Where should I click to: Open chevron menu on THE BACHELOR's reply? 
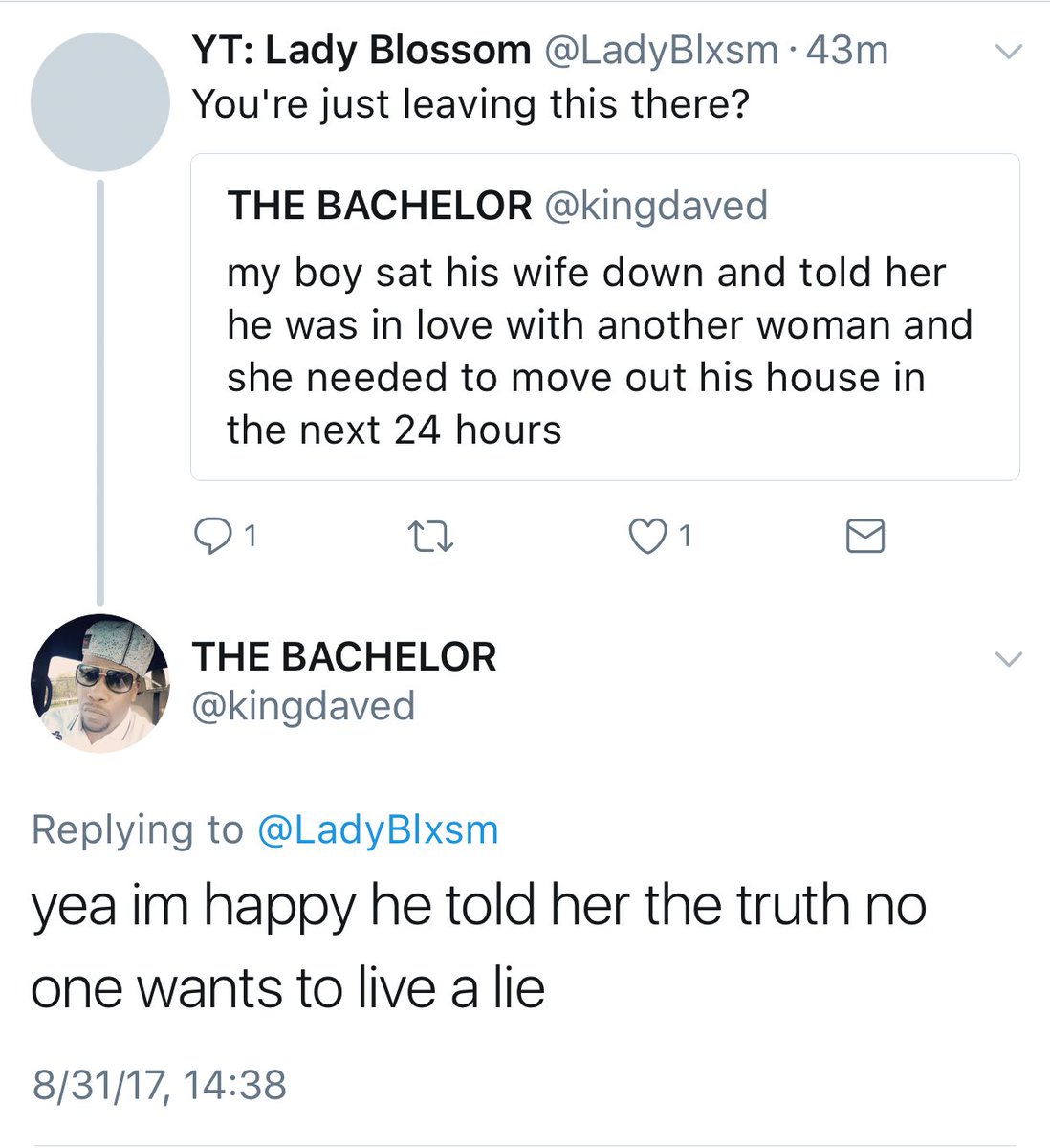1009,658
